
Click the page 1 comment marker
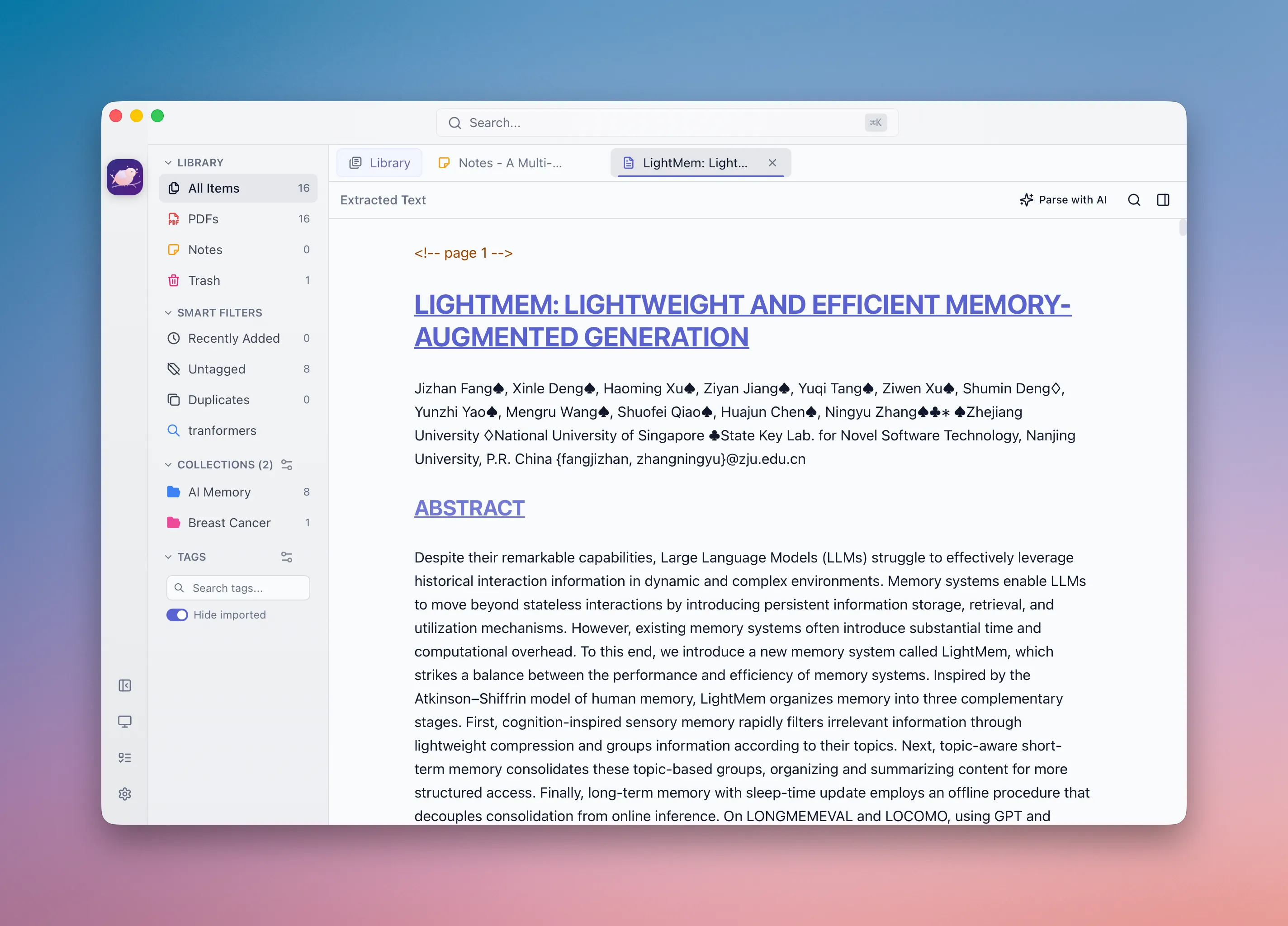464,253
